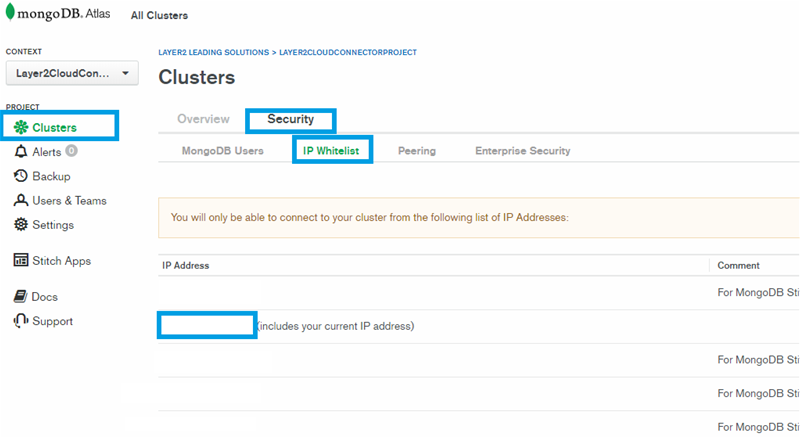Click the Clusters leaf icon in sidebar
800x438 pixels.
coord(20,127)
